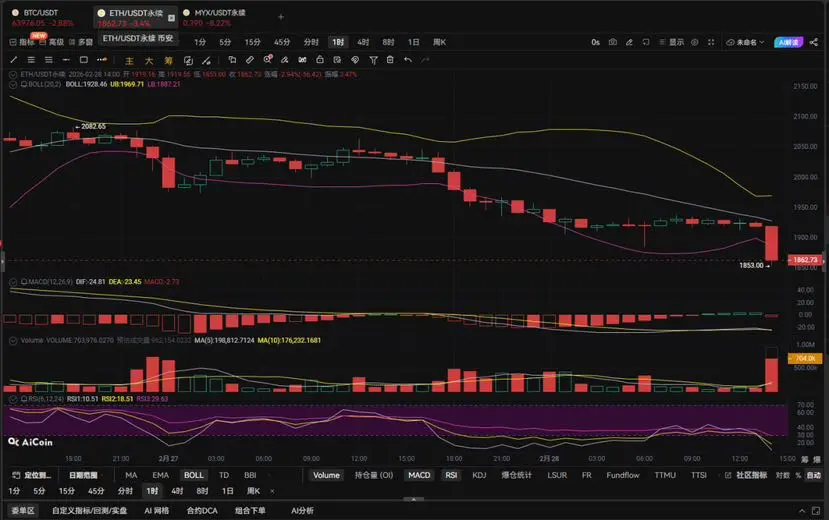Viewport: 829px width, 520px height.
Task: Open more drawing tools ellipsis
Action: (102, 60)
